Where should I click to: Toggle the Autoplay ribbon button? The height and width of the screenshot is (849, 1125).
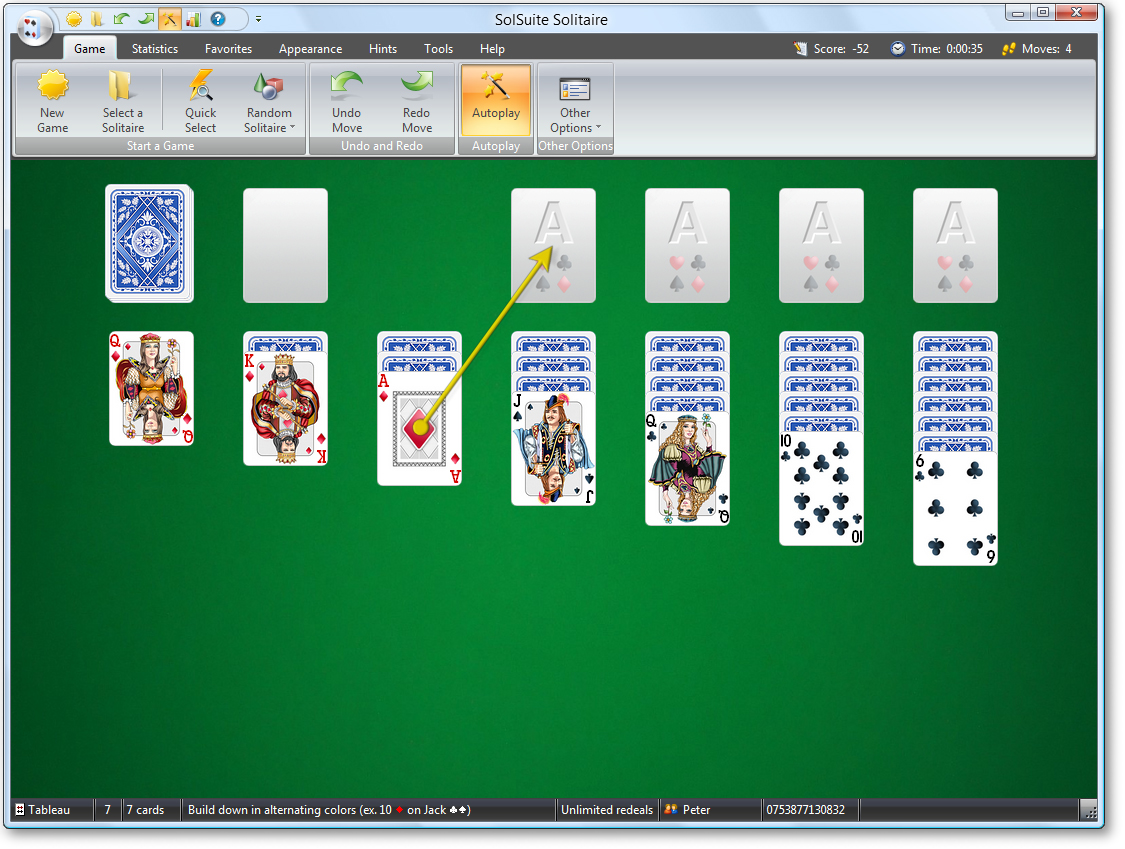tap(496, 102)
